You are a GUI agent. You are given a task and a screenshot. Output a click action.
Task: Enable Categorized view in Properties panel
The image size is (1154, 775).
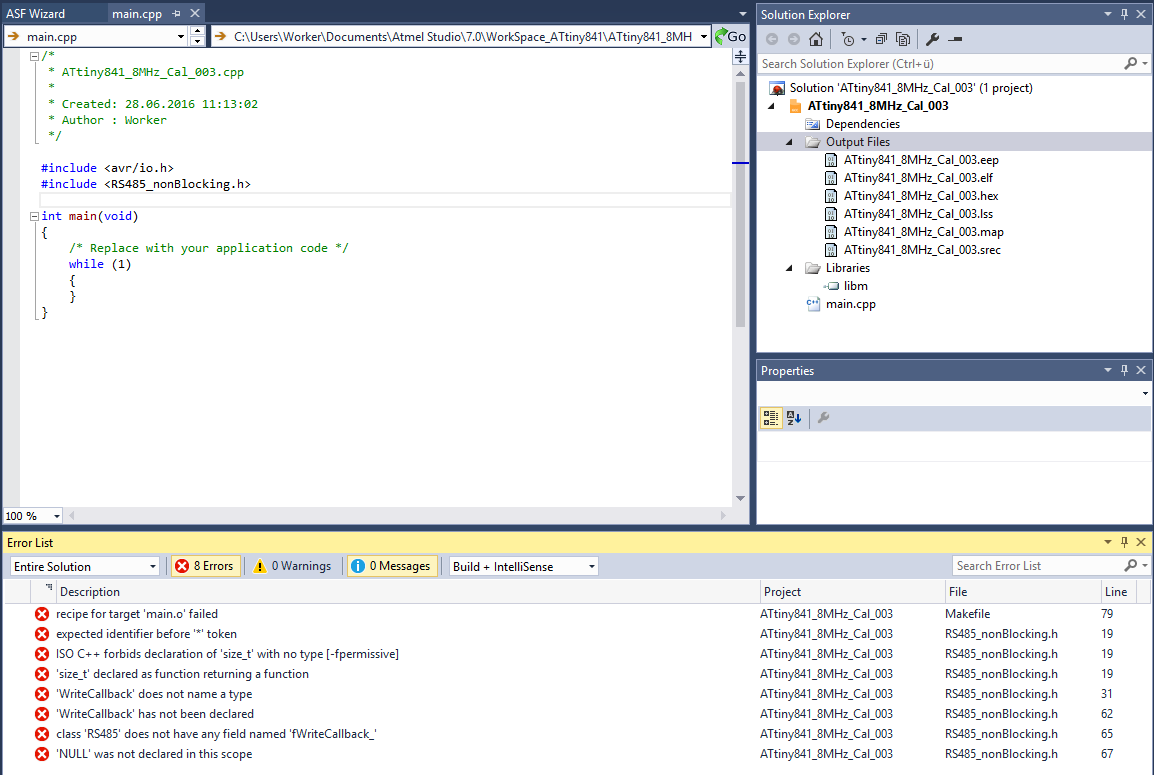(770, 418)
